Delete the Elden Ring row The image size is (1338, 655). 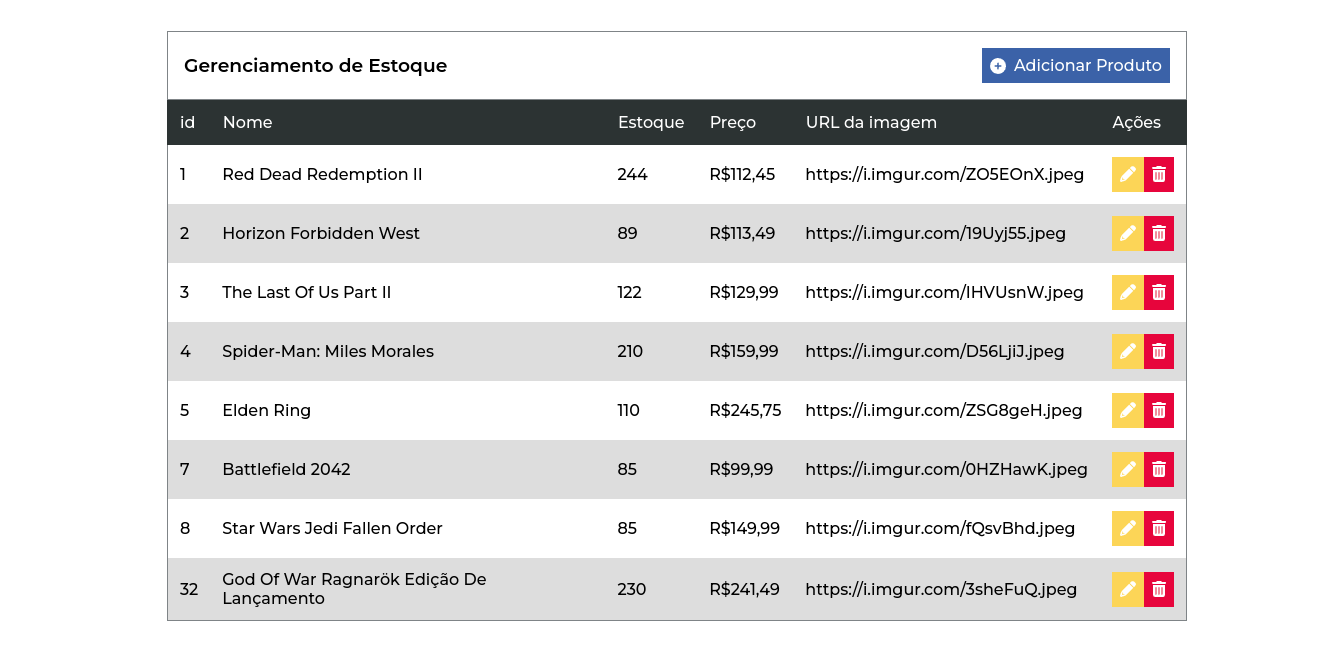point(1159,410)
